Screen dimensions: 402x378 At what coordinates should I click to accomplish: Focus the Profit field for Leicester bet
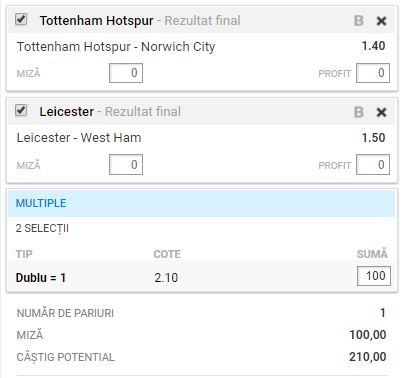pyautogui.click(x=373, y=165)
